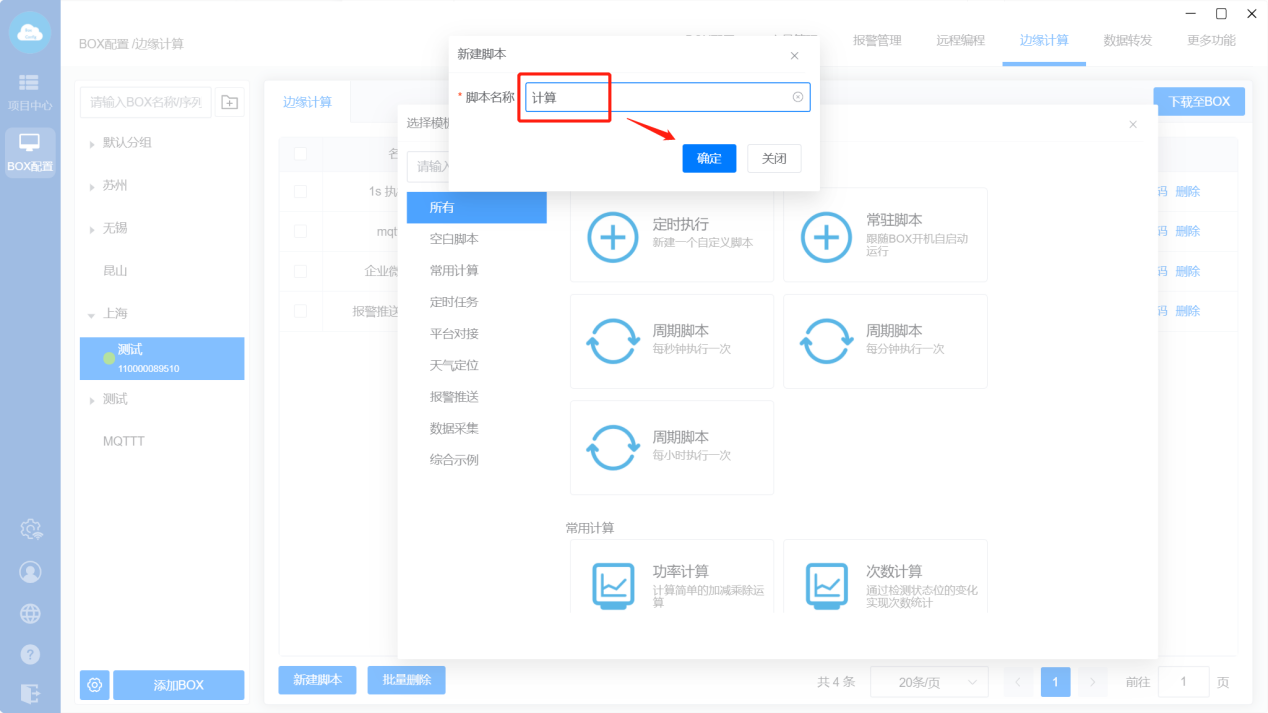This screenshot has height=713, width=1268.
Task: Switch to the 数据转发 tab
Action: coord(1127,41)
